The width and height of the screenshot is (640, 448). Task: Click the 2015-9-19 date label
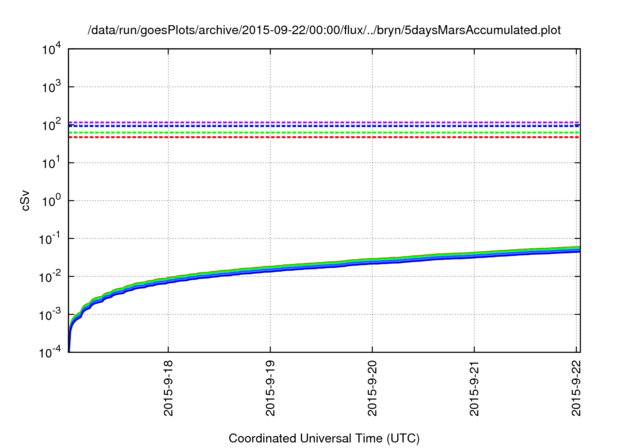(270, 388)
